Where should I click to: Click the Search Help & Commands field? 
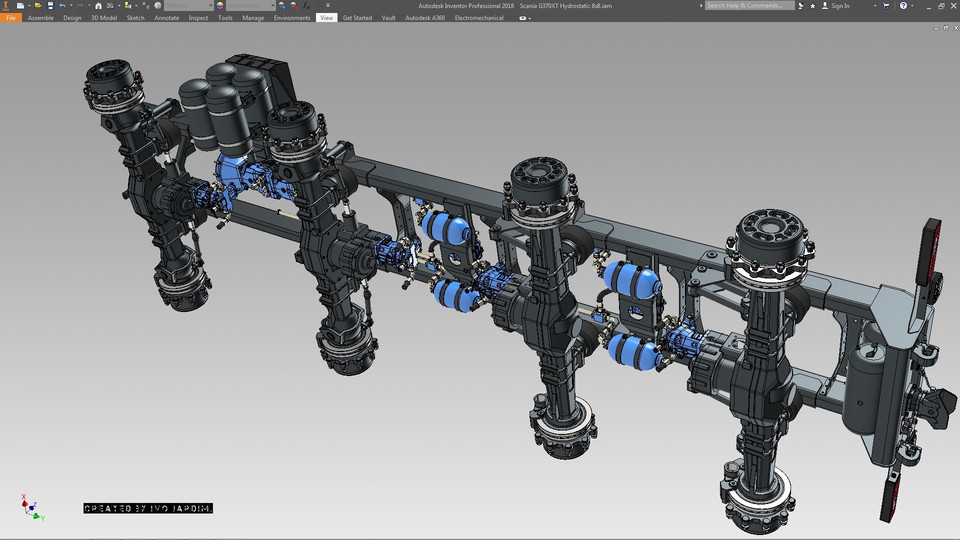(748, 6)
